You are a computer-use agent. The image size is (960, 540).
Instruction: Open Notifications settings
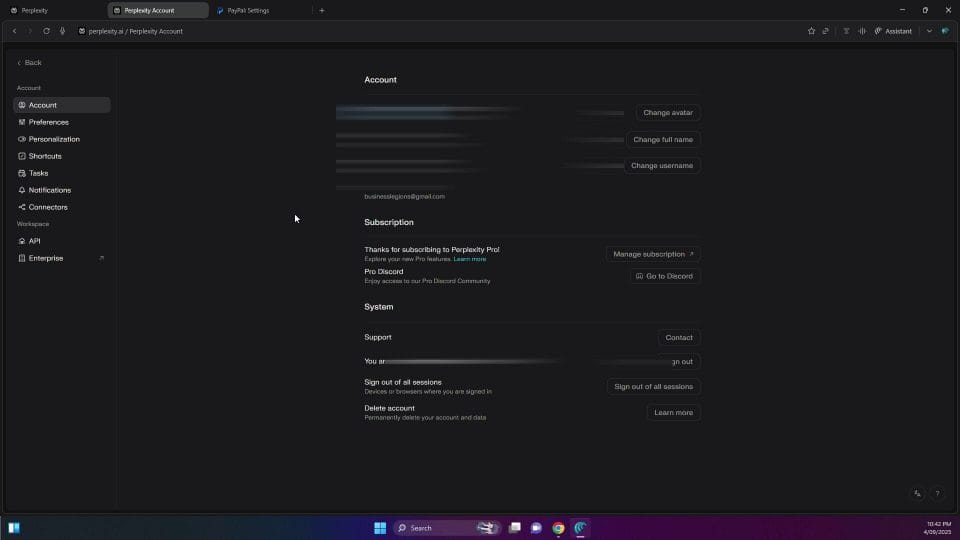[50, 190]
